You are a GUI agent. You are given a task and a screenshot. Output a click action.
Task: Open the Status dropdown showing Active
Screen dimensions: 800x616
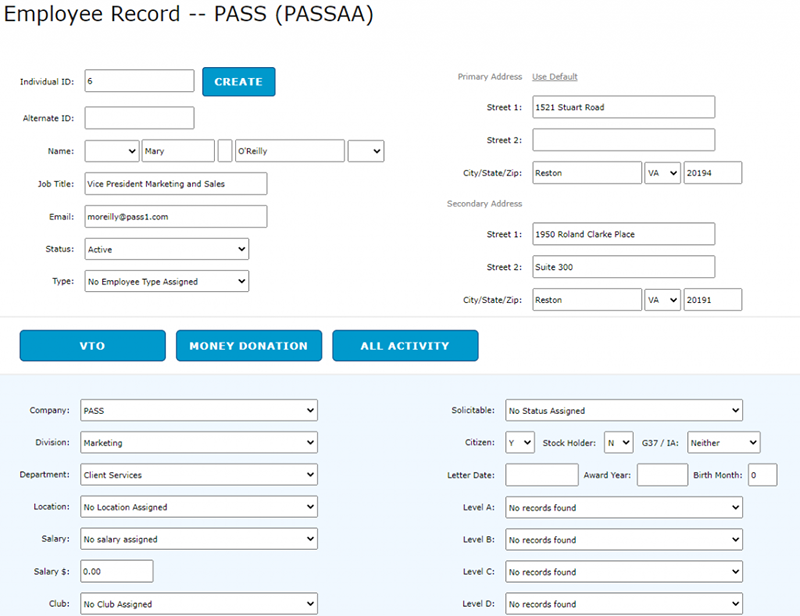click(x=167, y=249)
